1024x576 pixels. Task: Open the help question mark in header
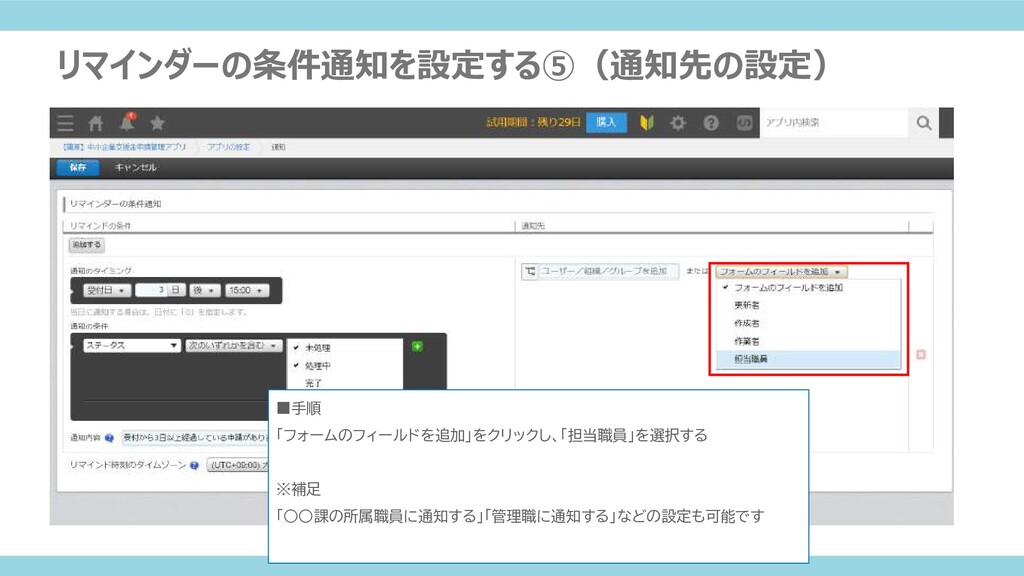711,123
